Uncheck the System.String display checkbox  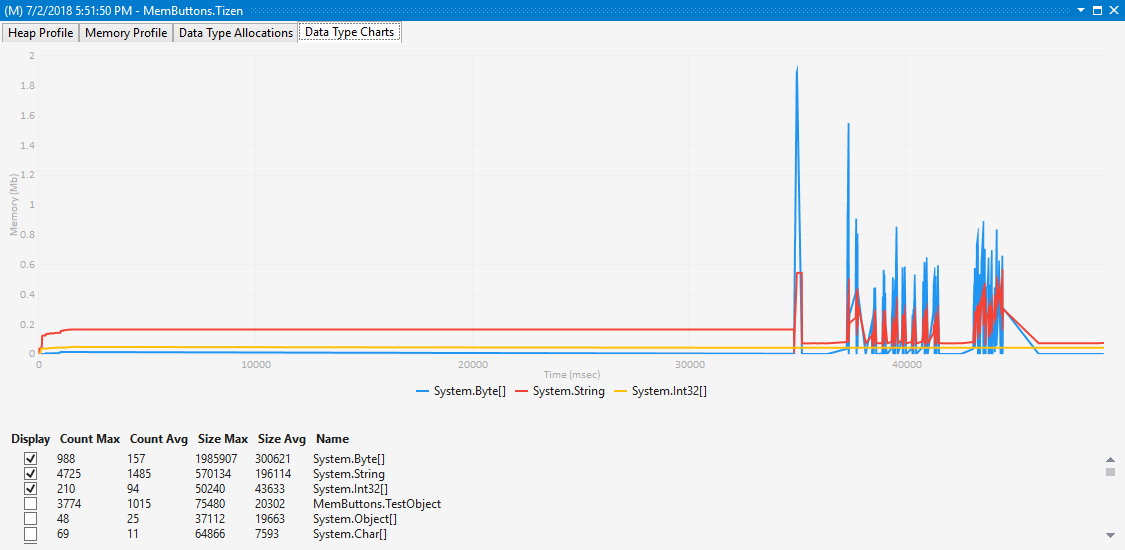pos(30,474)
